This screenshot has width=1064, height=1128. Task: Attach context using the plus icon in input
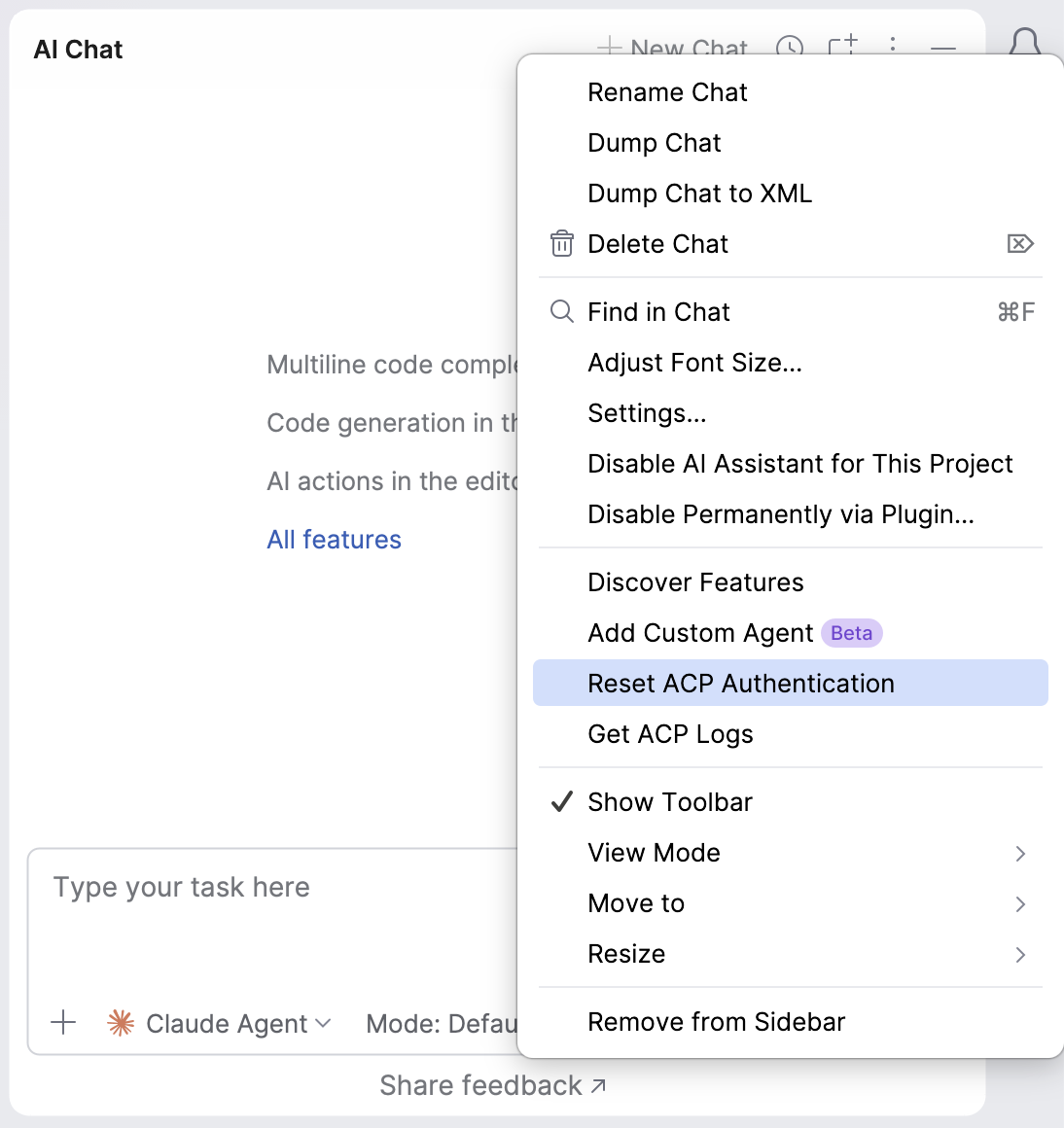click(x=62, y=1023)
